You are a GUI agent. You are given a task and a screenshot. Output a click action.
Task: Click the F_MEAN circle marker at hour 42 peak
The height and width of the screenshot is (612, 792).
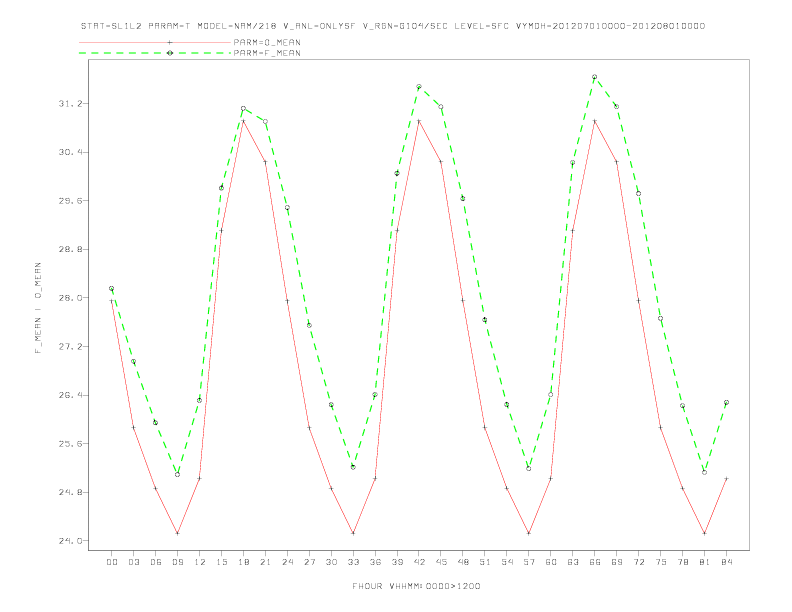click(x=419, y=87)
